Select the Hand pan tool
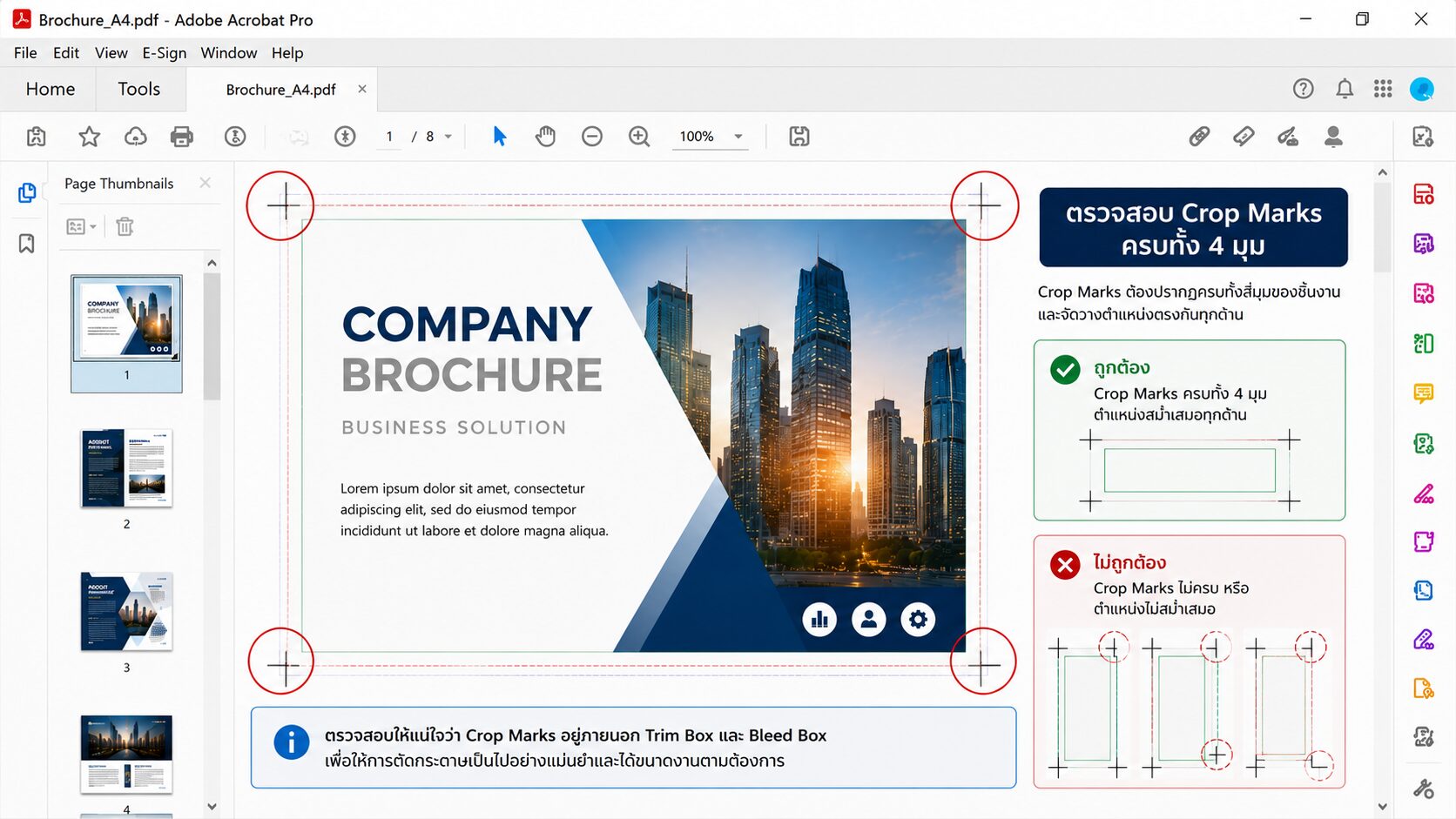This screenshot has width=1456, height=819. (x=545, y=137)
